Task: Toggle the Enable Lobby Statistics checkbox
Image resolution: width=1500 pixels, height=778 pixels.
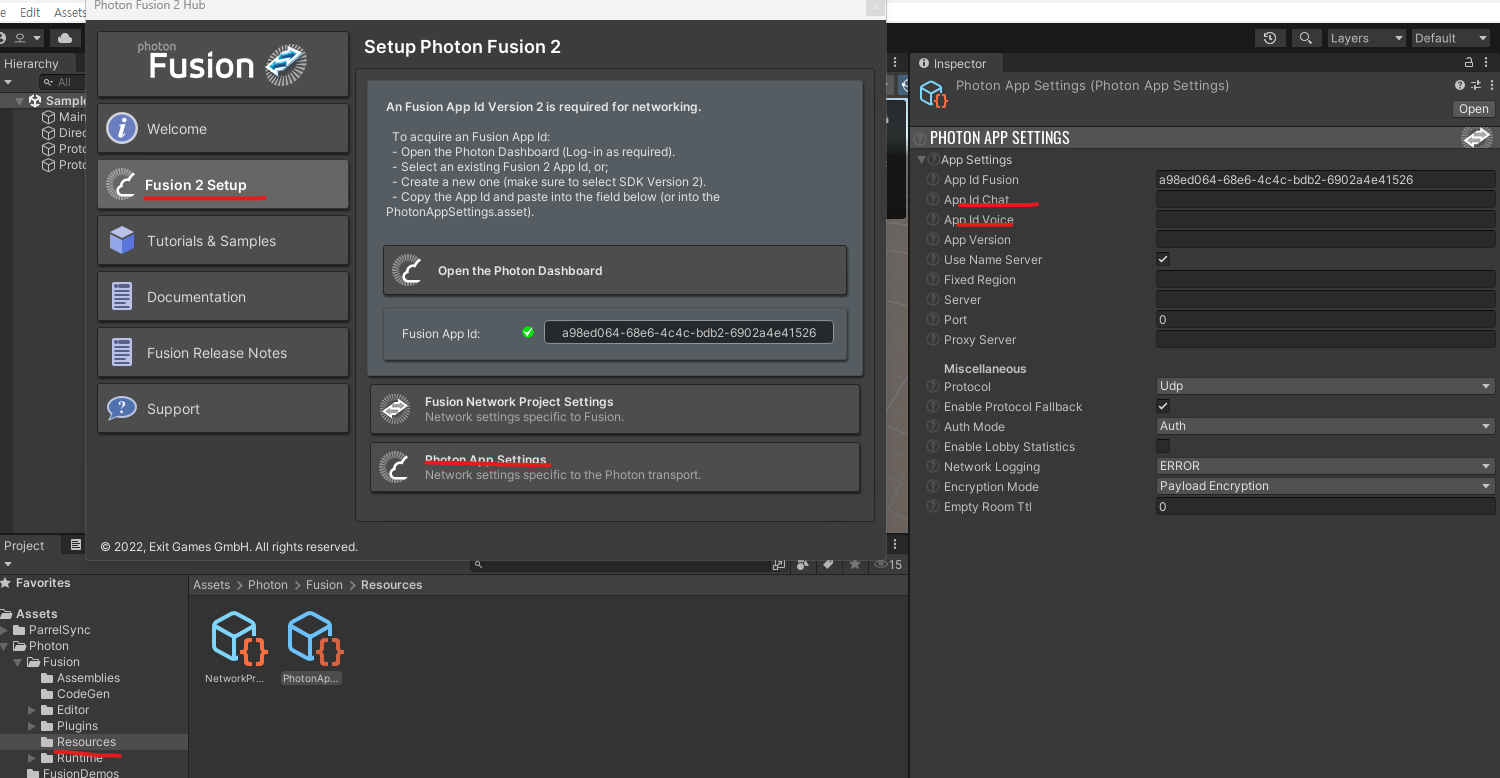Action: 1163,446
